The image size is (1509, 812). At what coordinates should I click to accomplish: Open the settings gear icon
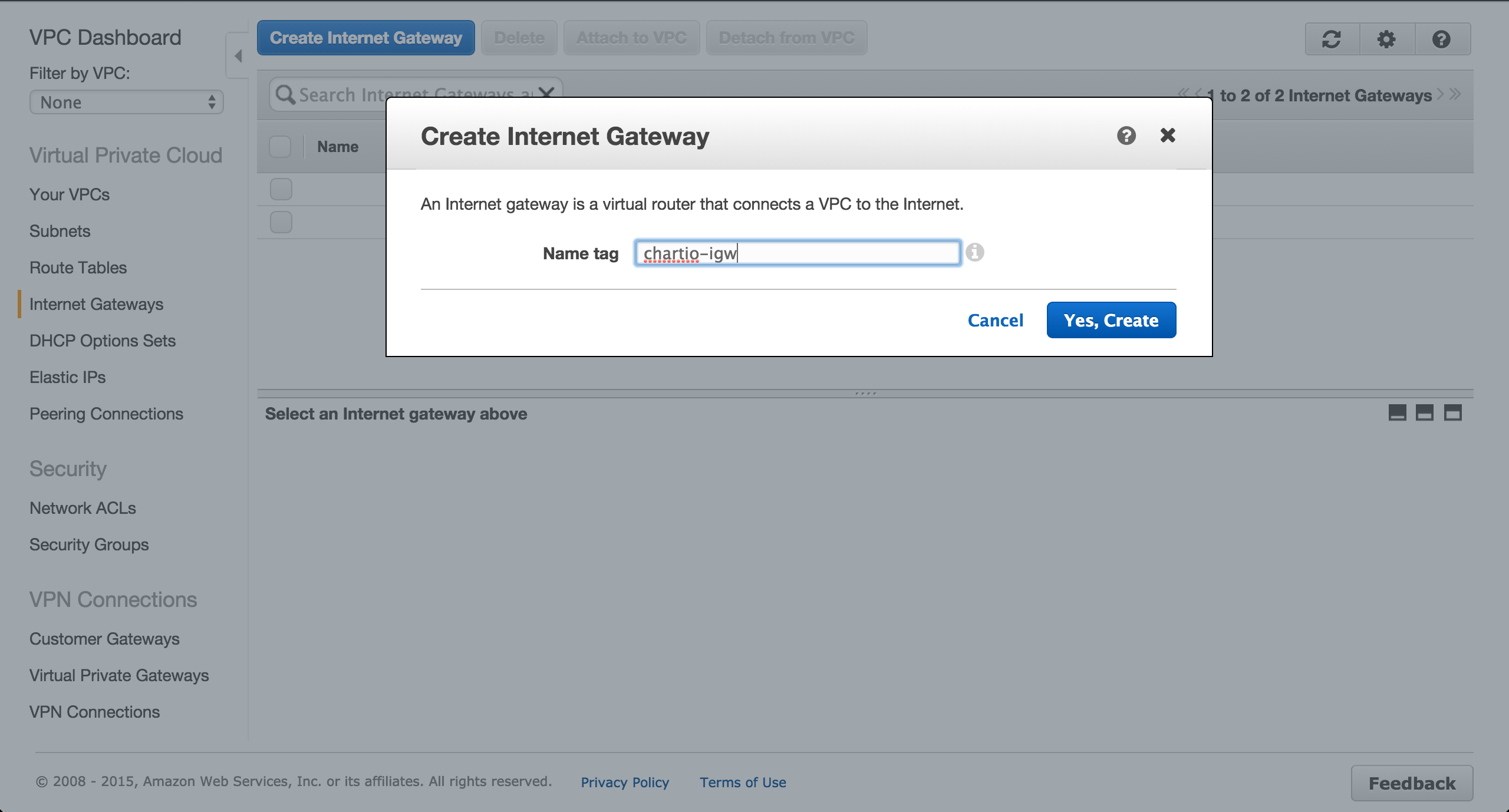pos(1386,39)
